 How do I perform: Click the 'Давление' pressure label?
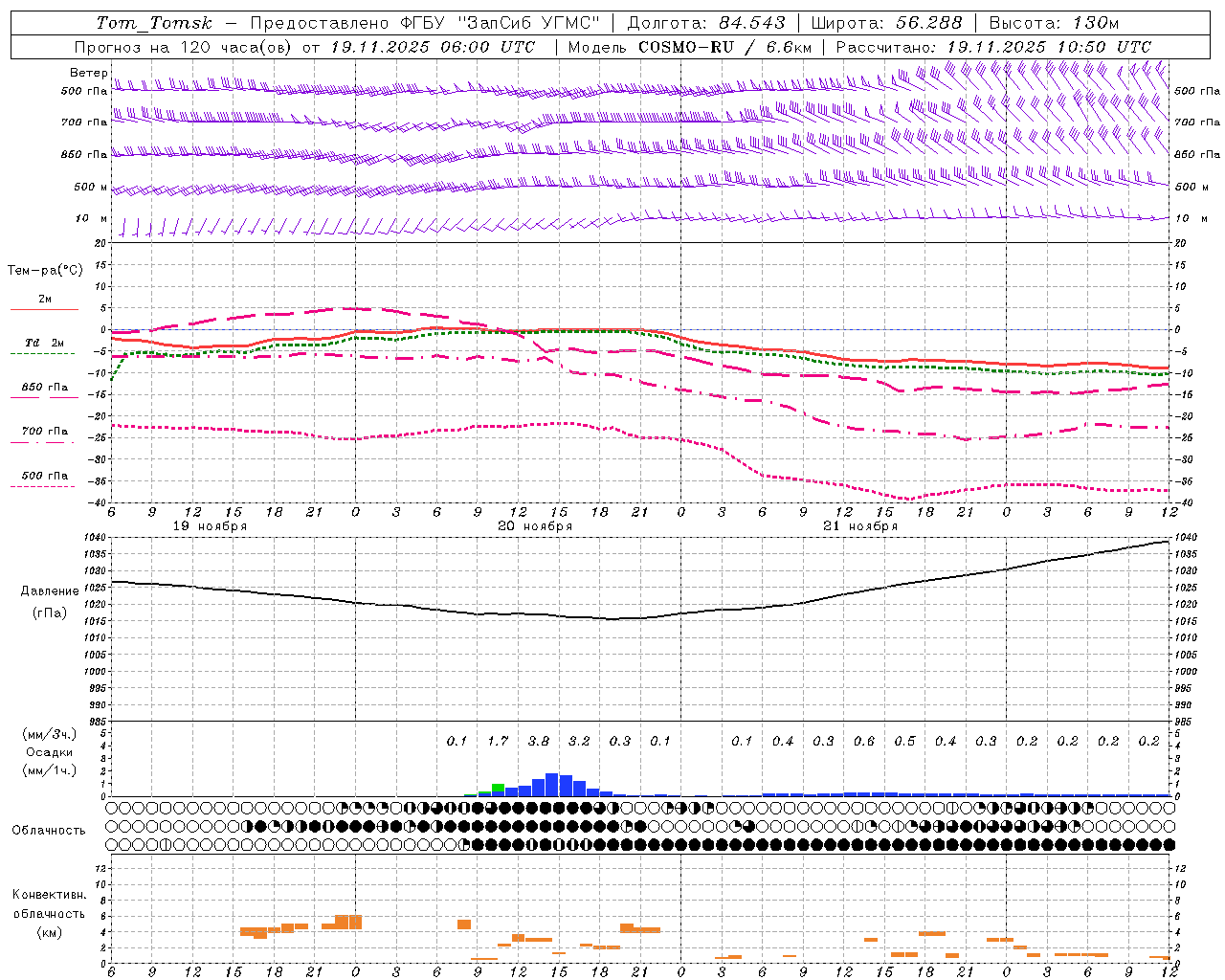tap(50, 591)
